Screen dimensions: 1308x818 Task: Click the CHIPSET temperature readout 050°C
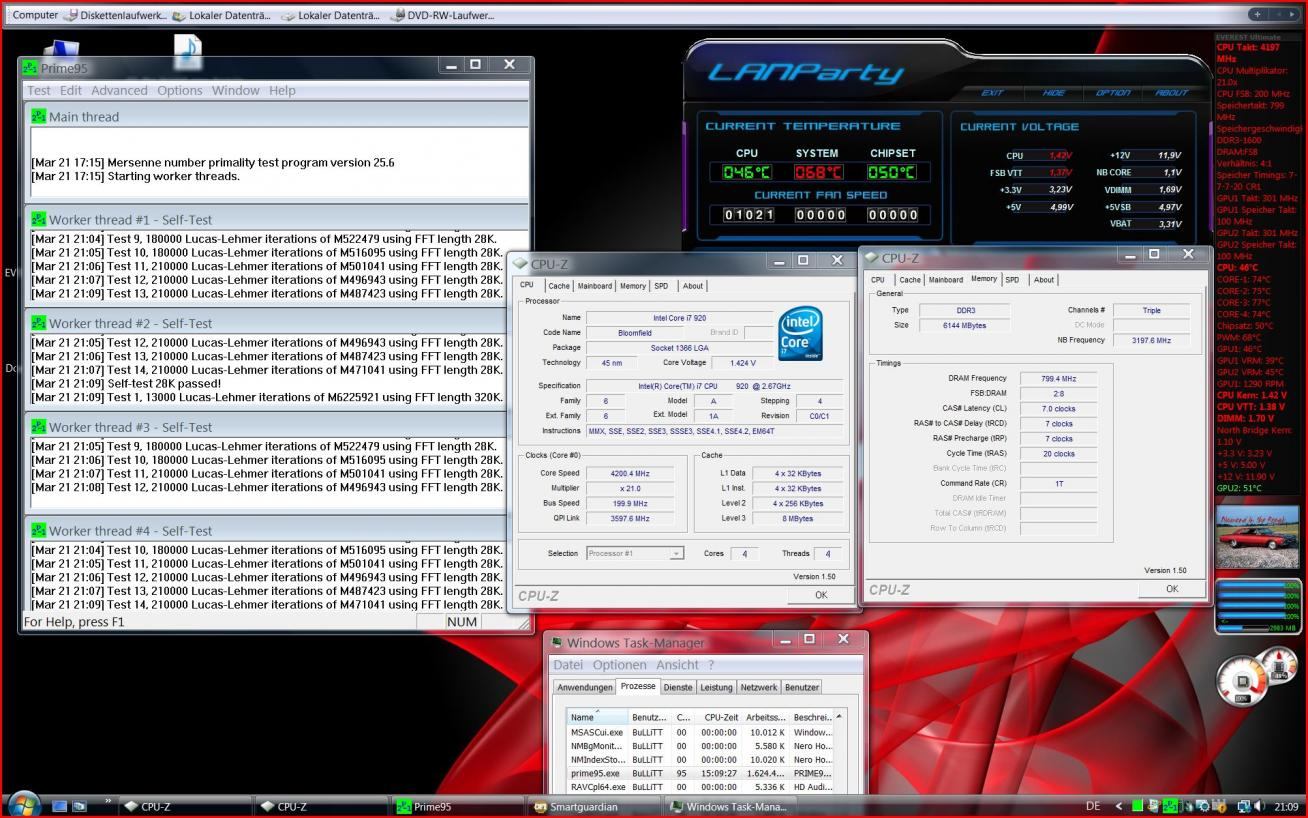[x=892, y=172]
